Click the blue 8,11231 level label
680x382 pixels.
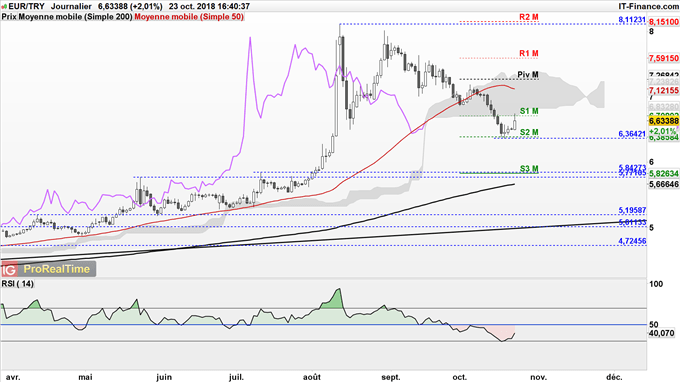click(x=632, y=20)
